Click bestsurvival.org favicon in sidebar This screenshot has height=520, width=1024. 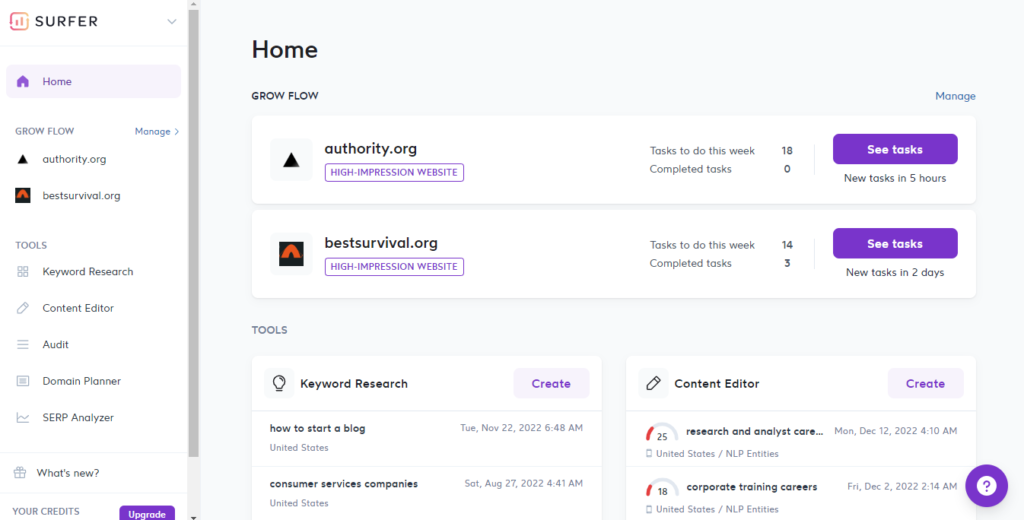click(23, 195)
